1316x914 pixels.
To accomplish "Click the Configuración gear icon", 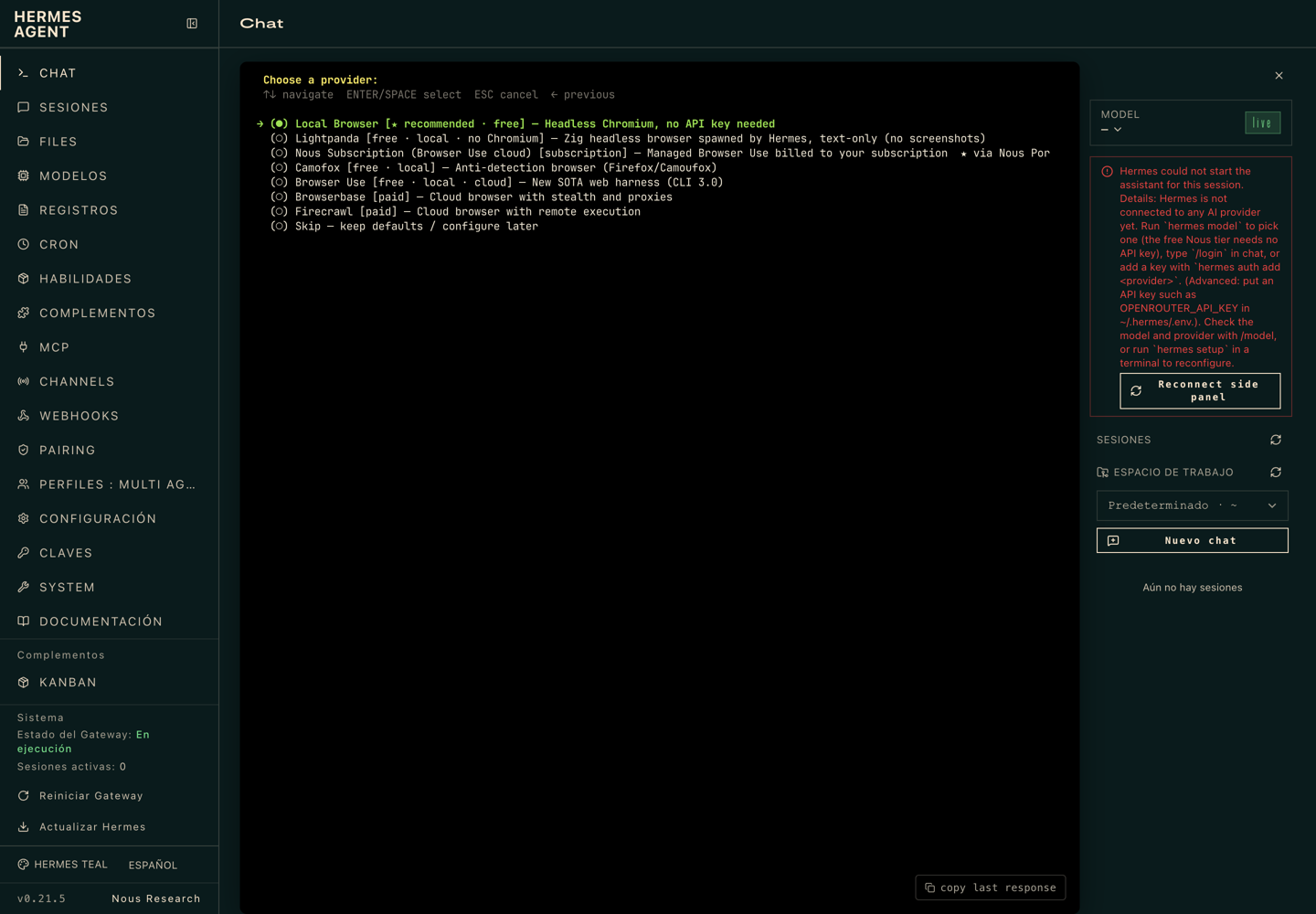I will pyautogui.click(x=24, y=519).
